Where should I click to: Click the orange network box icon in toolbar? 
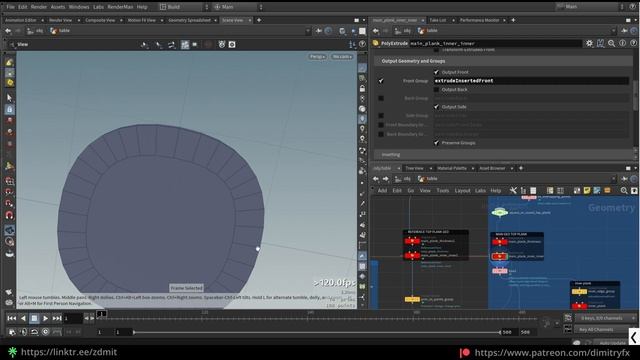coord(607,191)
